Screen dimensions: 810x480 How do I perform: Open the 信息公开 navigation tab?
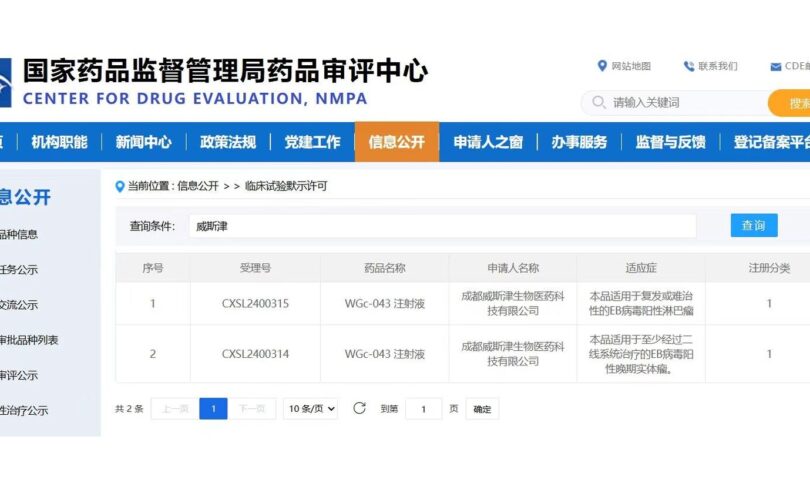tap(396, 142)
